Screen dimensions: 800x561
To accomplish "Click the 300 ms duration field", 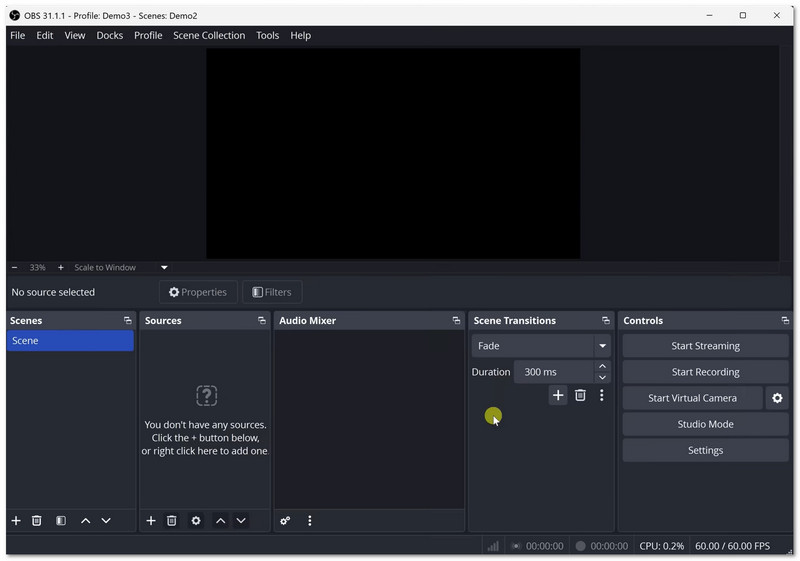I will [x=554, y=372].
